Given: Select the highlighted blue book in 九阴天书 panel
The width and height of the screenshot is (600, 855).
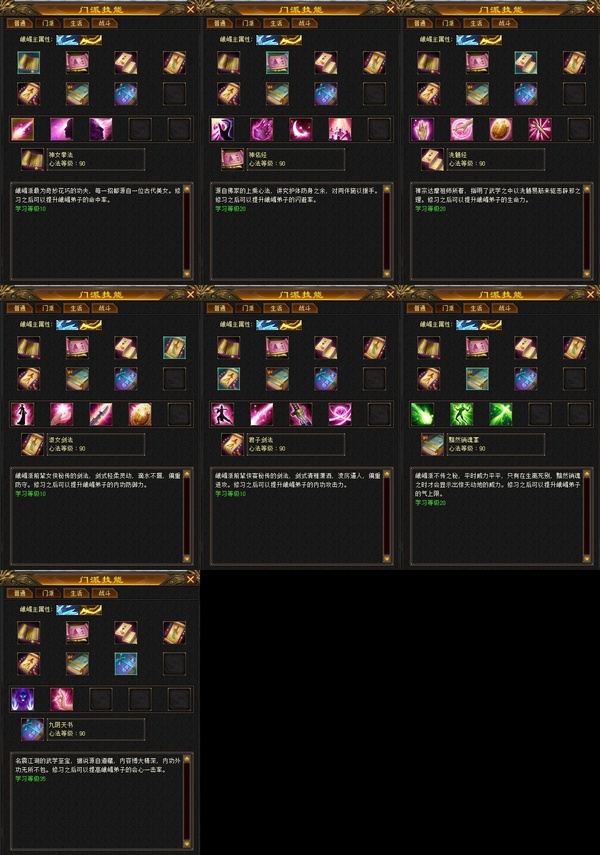Looking at the screenshot, I should point(126,664).
